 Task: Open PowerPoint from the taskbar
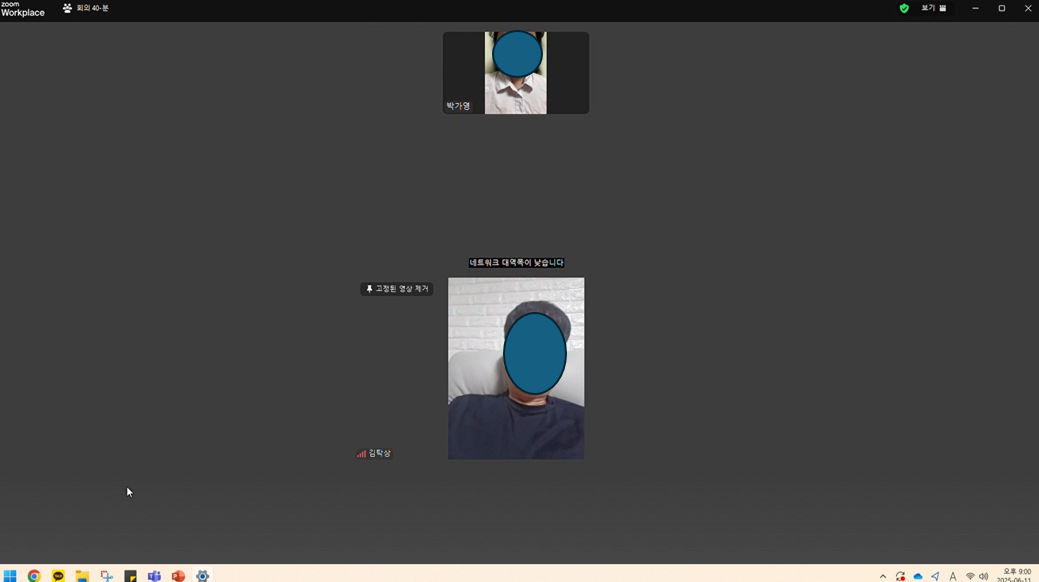coord(178,576)
